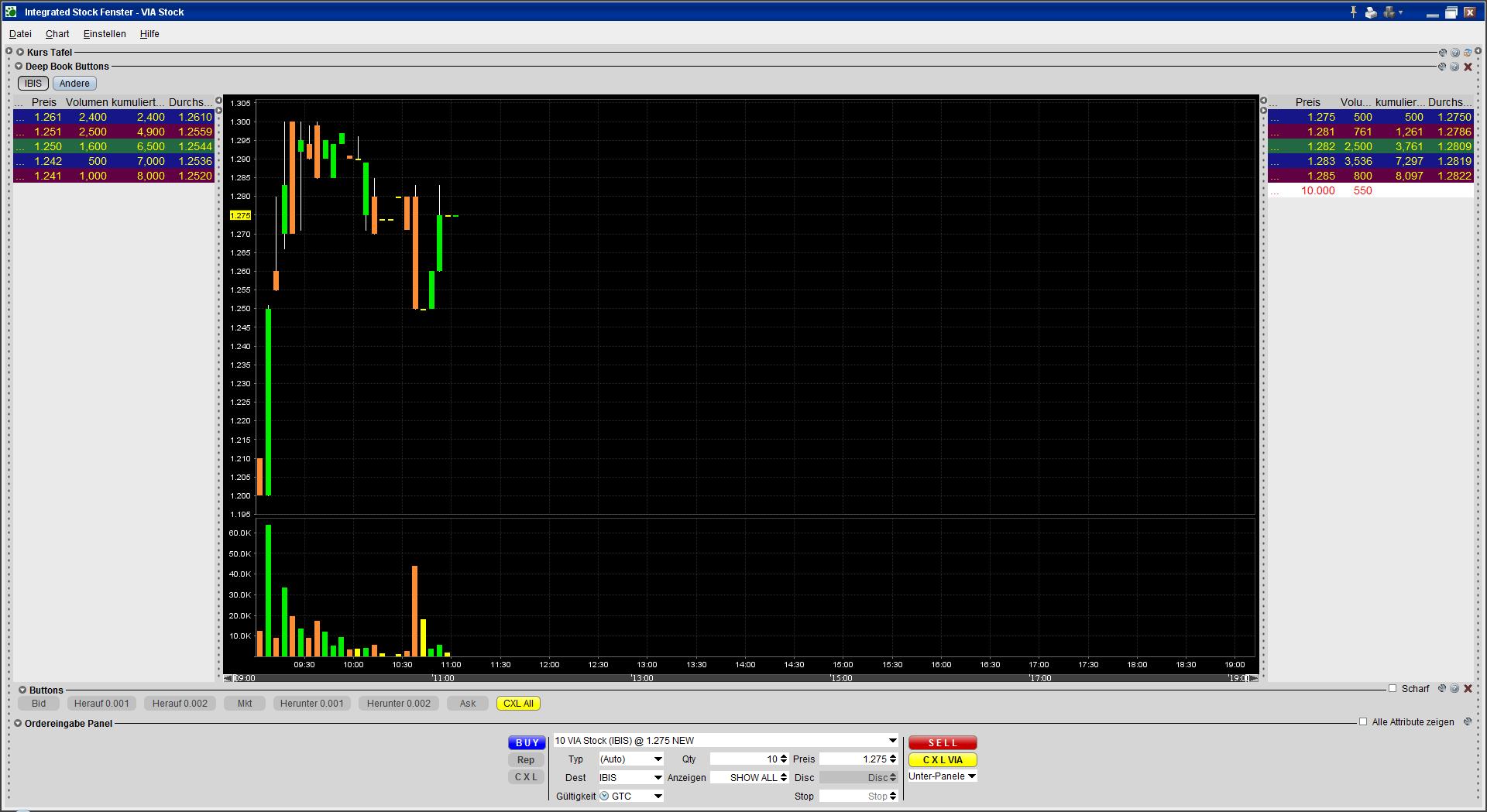Close the Deep Book Buttons panel
This screenshot has height=812, width=1487.
click(1467, 67)
